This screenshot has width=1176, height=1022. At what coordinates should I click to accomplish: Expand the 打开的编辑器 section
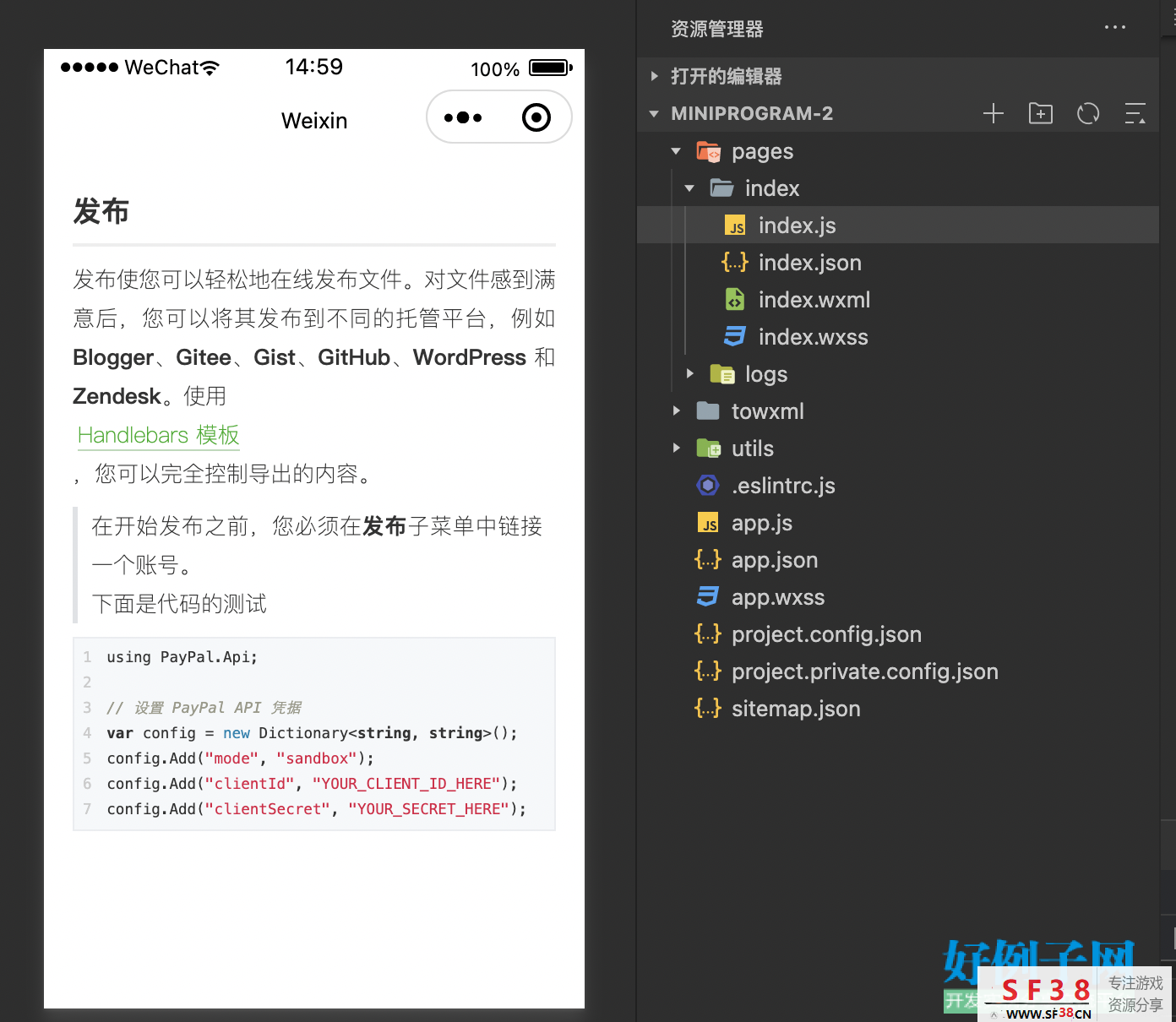655,76
